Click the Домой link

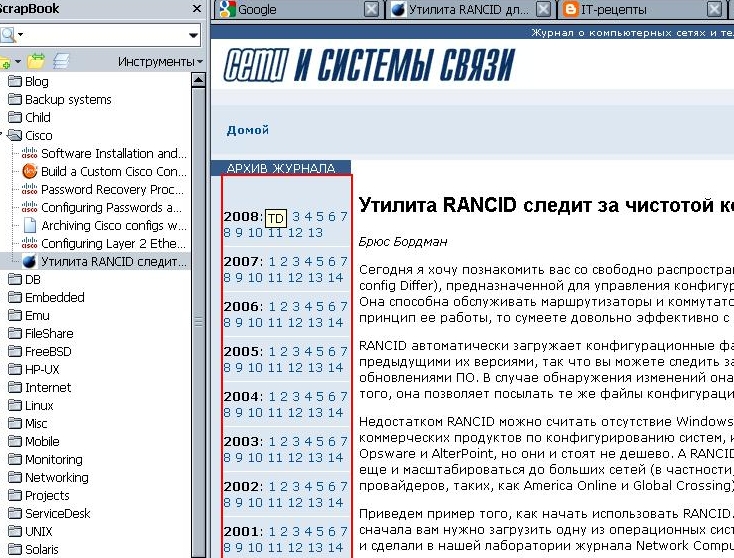click(x=248, y=130)
